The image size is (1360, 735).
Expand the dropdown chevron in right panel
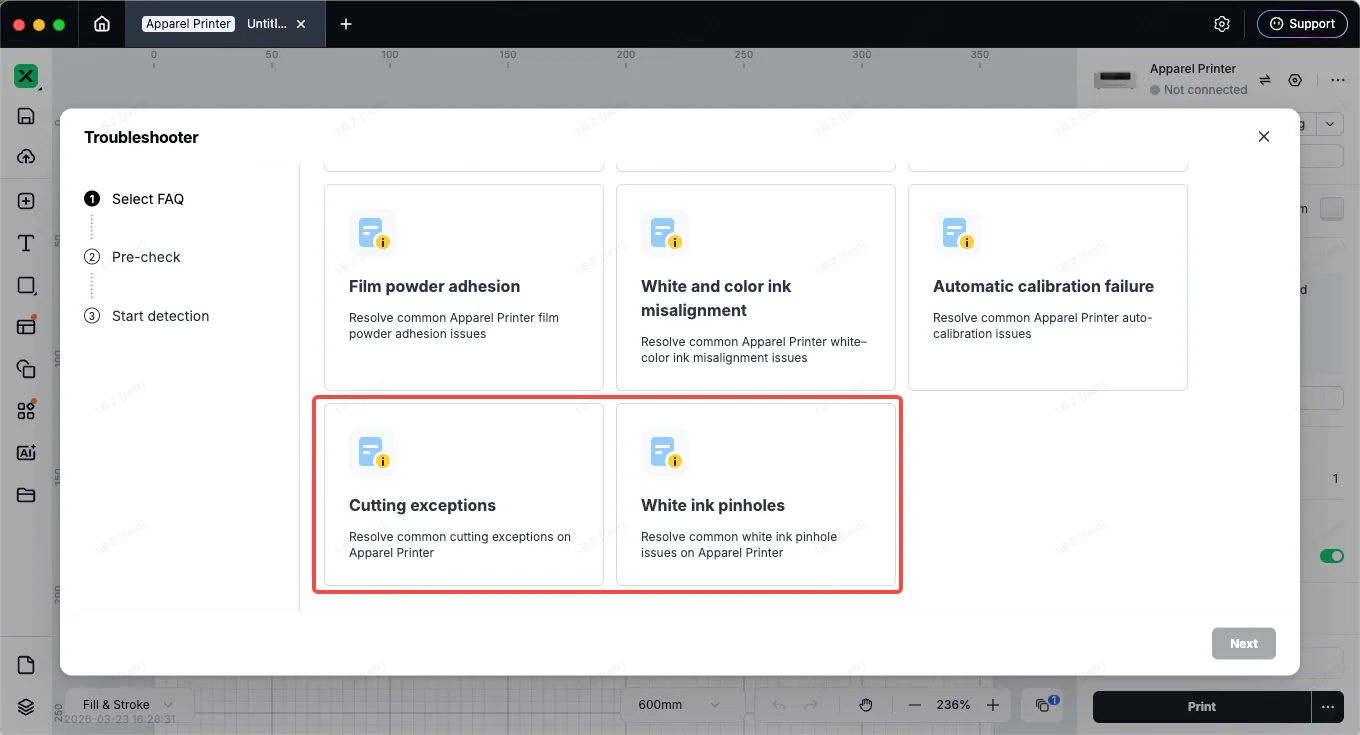pos(1331,125)
